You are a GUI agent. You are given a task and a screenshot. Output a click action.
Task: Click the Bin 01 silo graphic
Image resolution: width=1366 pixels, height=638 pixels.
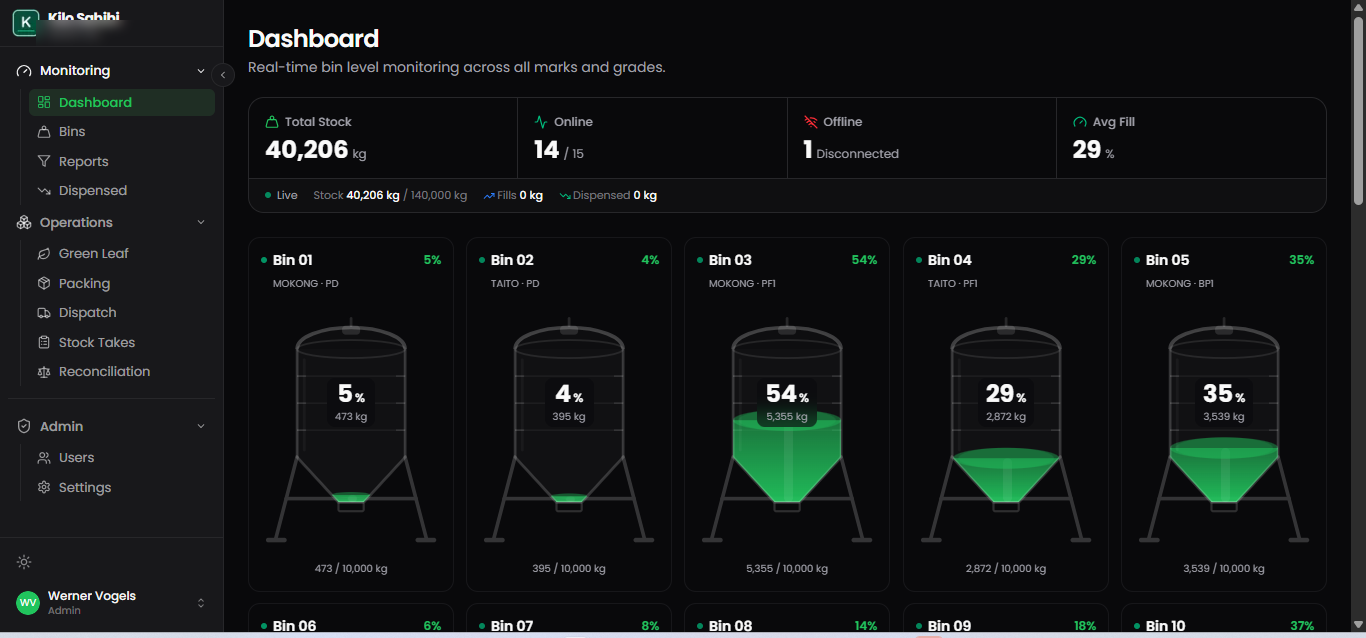[351, 430]
